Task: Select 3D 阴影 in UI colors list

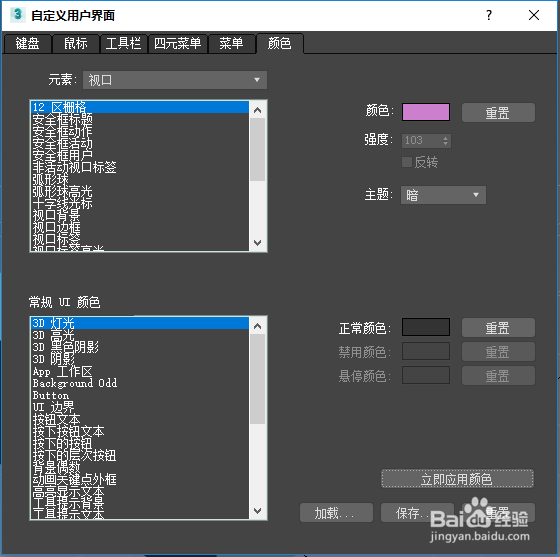Action: 140,359
